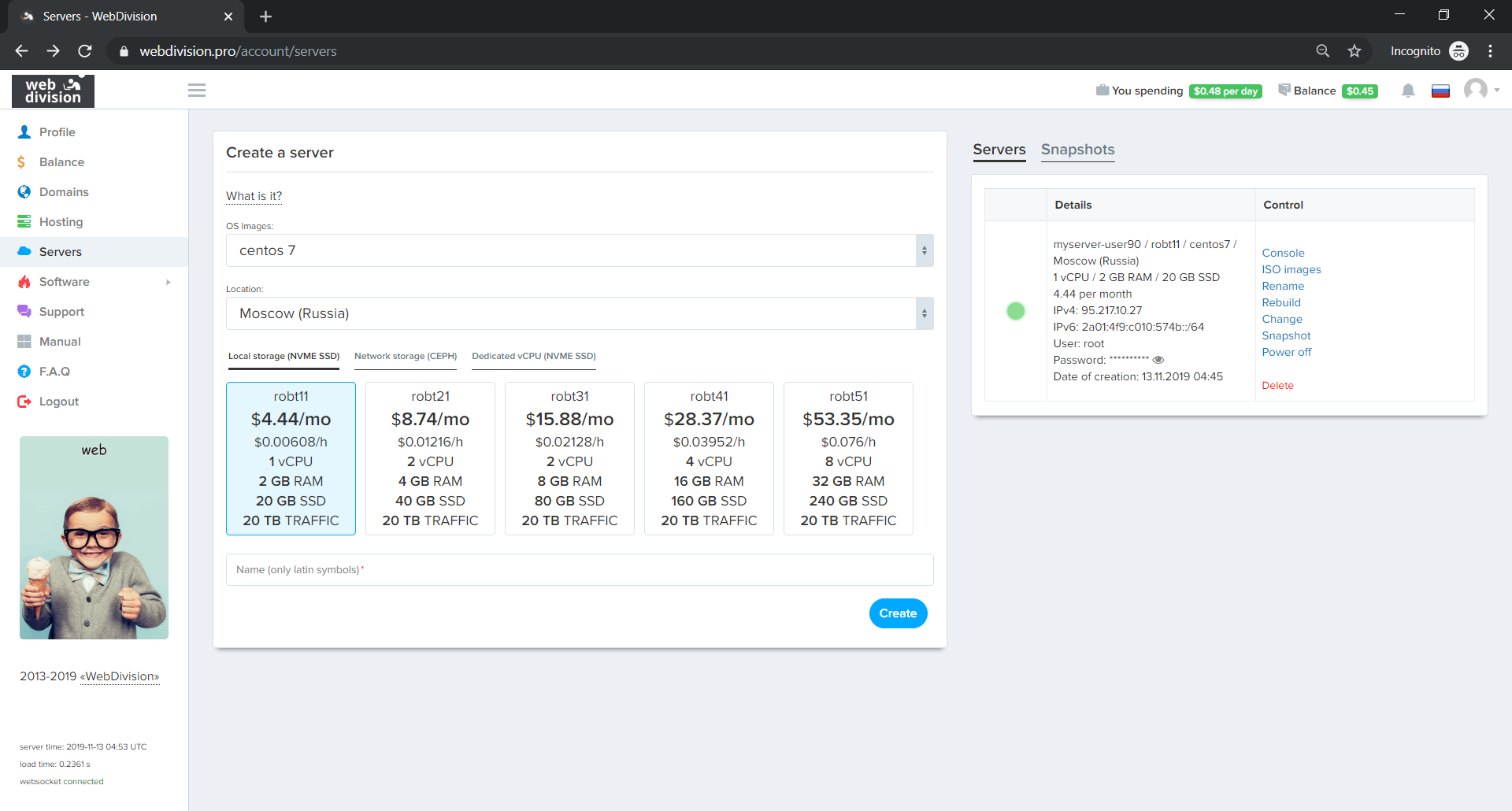The height and width of the screenshot is (811, 1512).
Task: Select Network storage (CEPH) tab
Action: pyautogui.click(x=406, y=356)
